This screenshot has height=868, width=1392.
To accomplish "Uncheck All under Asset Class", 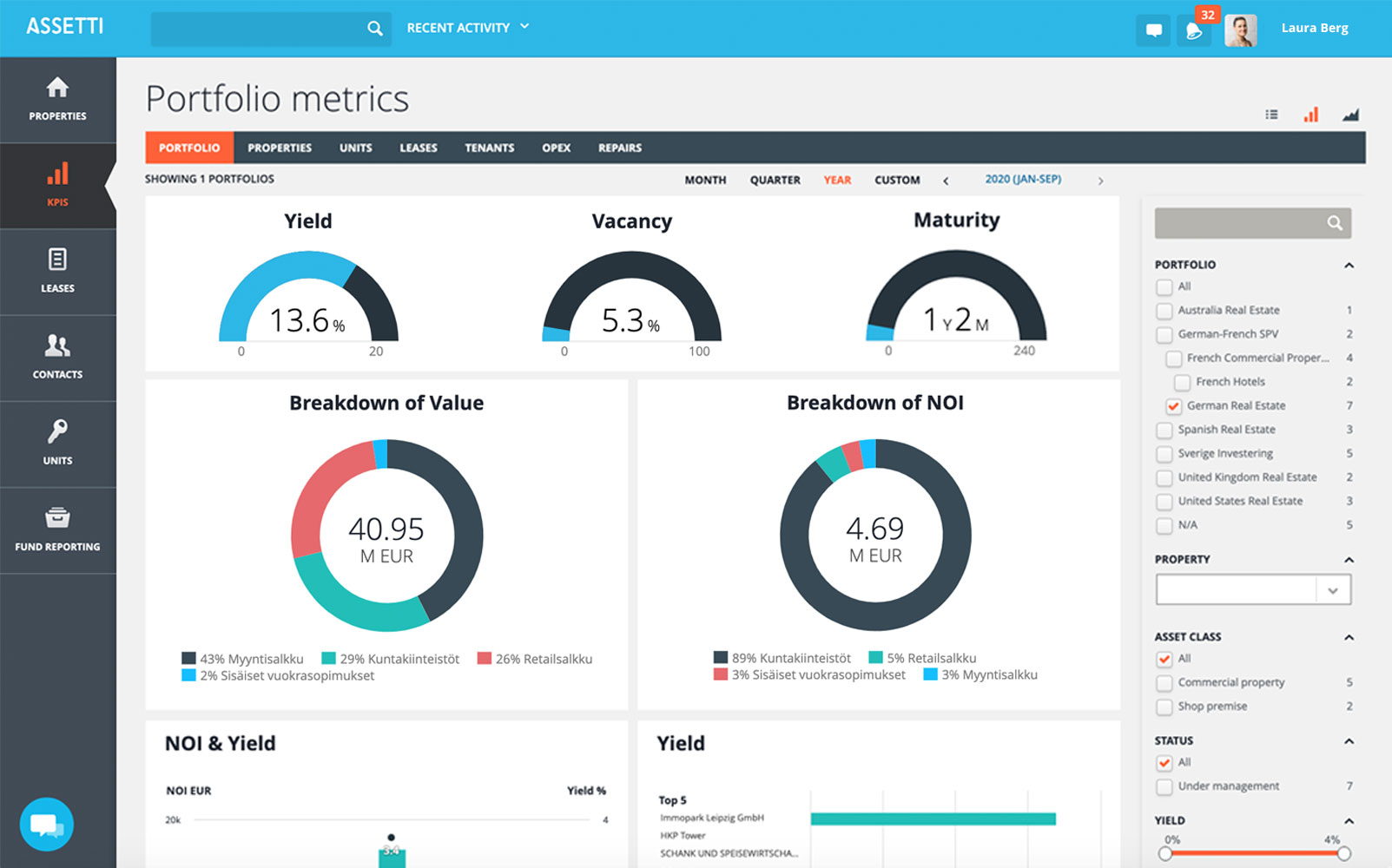I will pos(1164,660).
